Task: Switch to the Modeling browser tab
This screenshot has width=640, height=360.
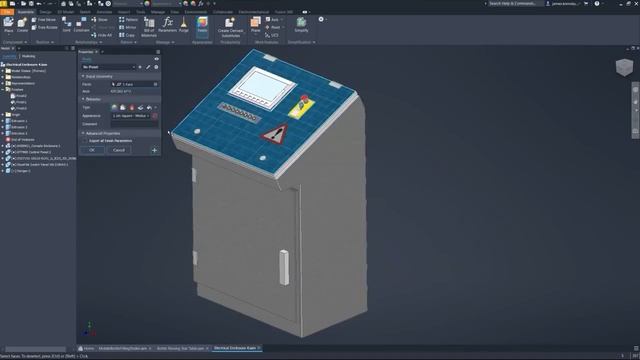Action: pyautogui.click(x=29, y=56)
